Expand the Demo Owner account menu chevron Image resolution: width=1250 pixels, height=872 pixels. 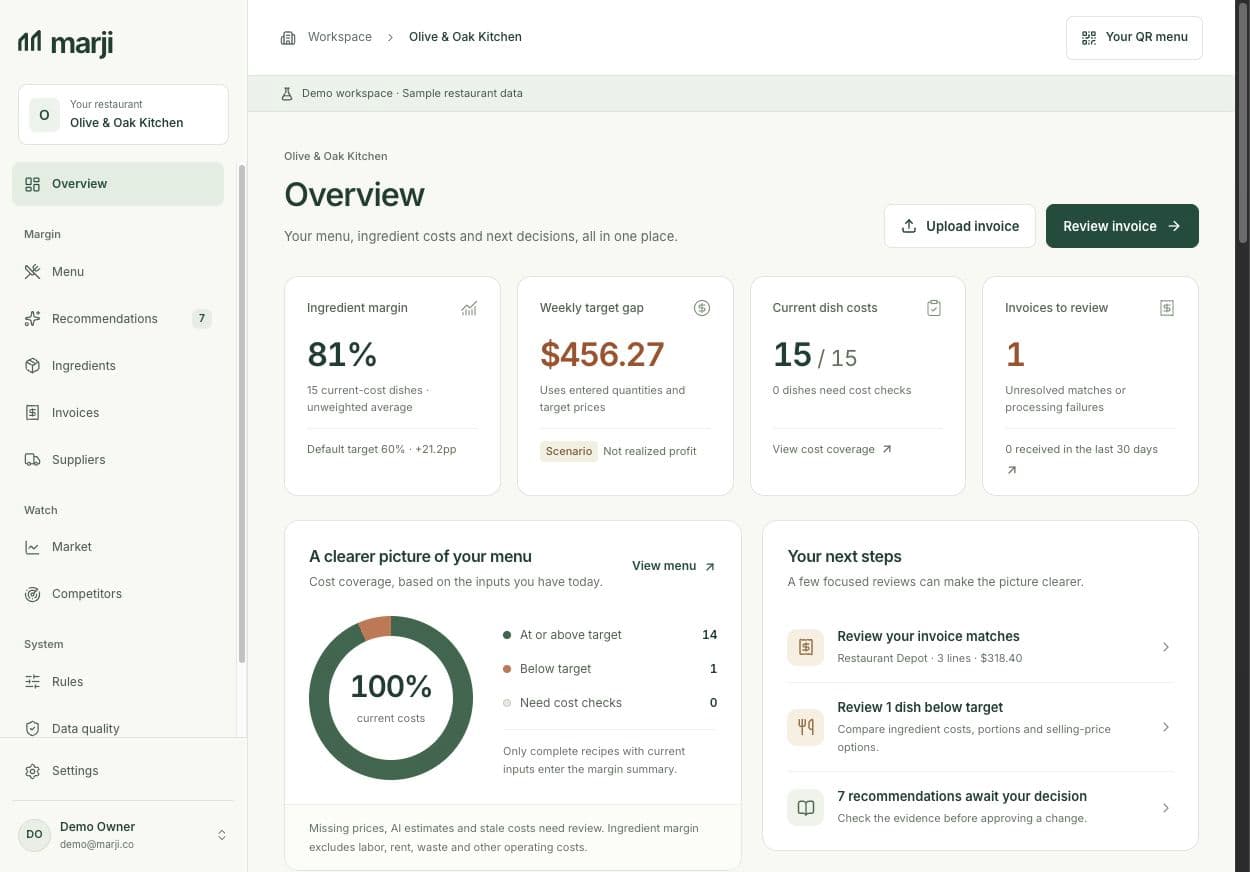pyautogui.click(x=222, y=835)
